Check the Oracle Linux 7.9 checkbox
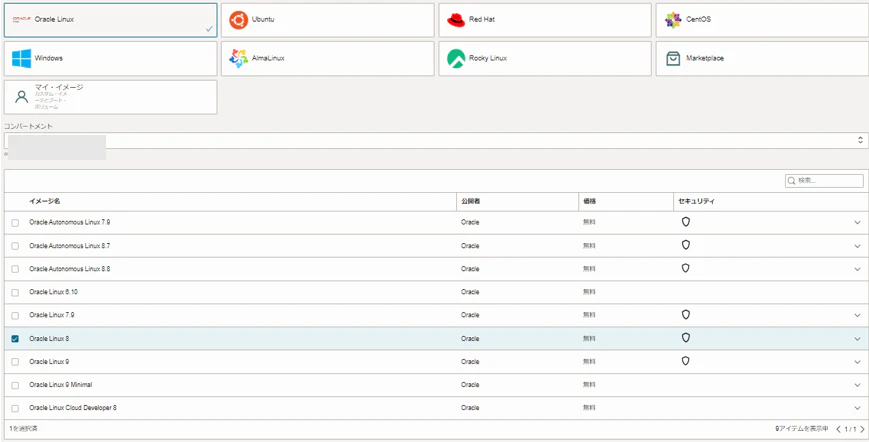Image resolution: width=869 pixels, height=442 pixels. click(15, 316)
